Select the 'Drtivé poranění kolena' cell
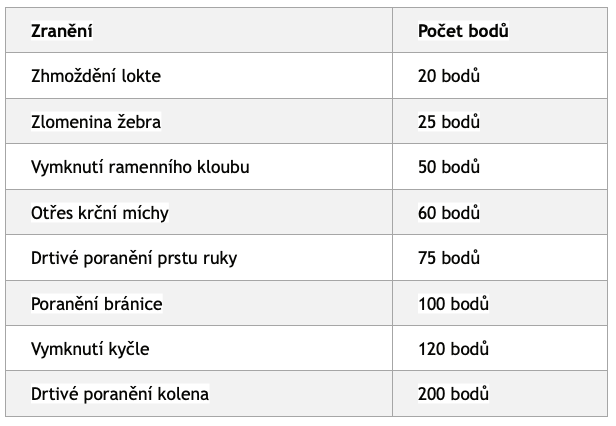 tap(120, 394)
